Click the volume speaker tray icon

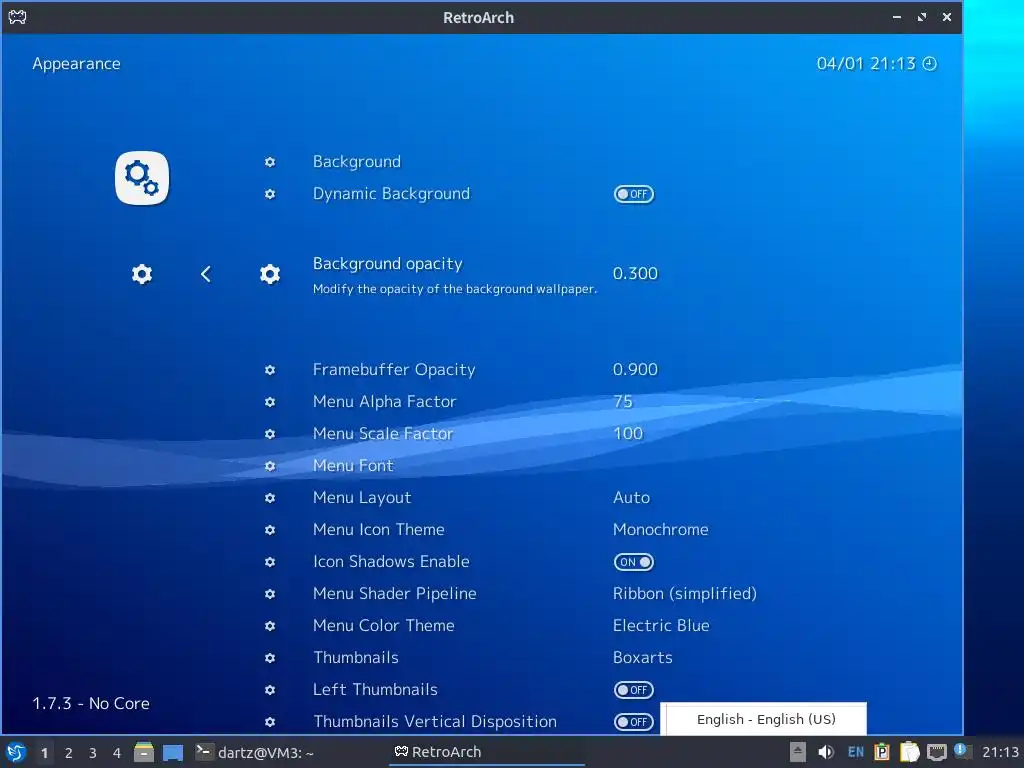pos(825,752)
